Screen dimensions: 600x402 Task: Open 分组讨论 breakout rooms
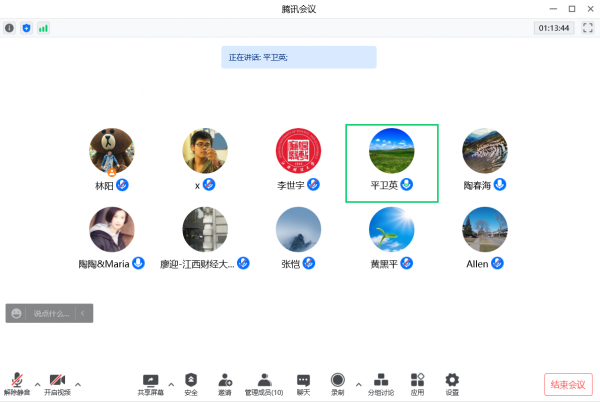[x=380, y=382]
